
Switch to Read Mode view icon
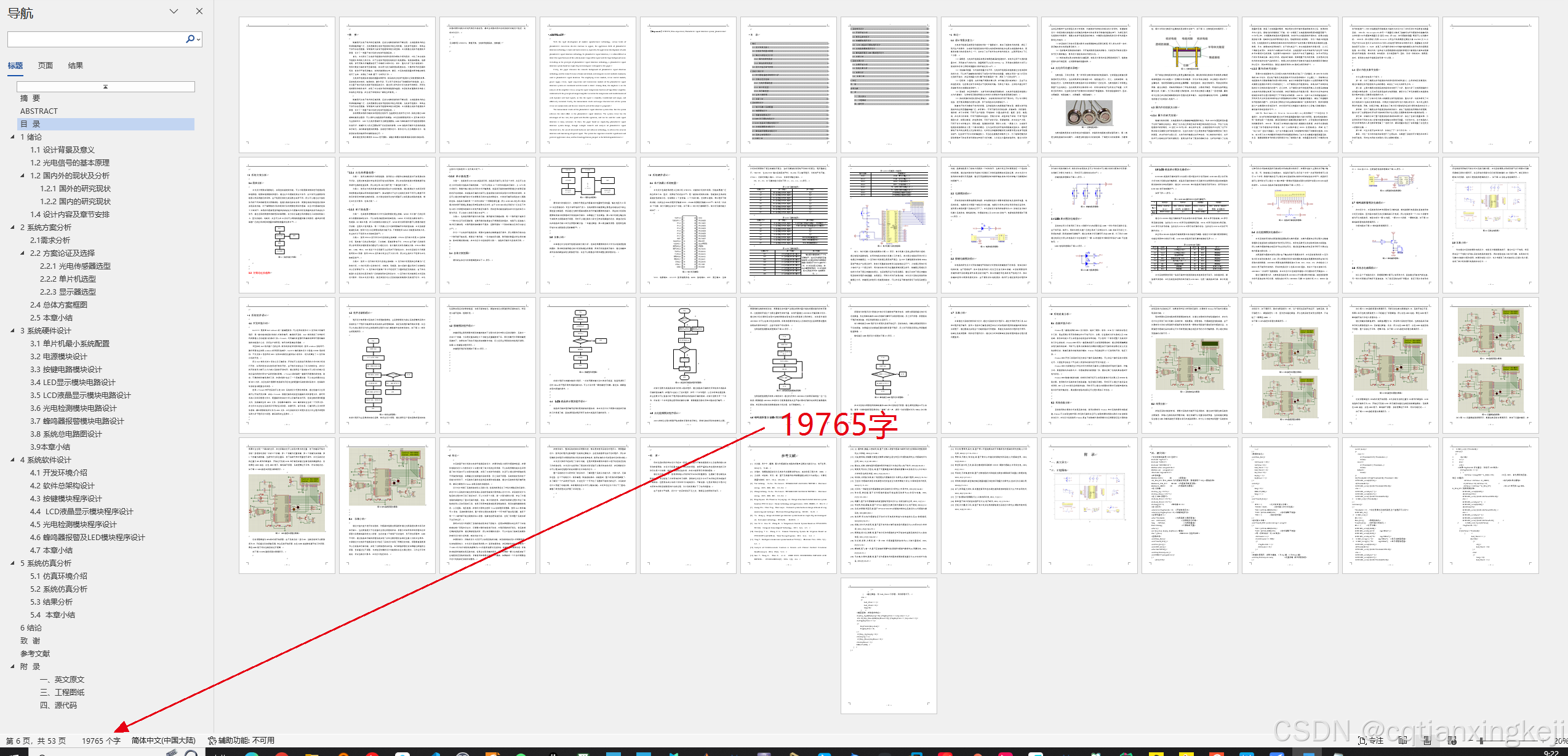pyautogui.click(x=1402, y=741)
